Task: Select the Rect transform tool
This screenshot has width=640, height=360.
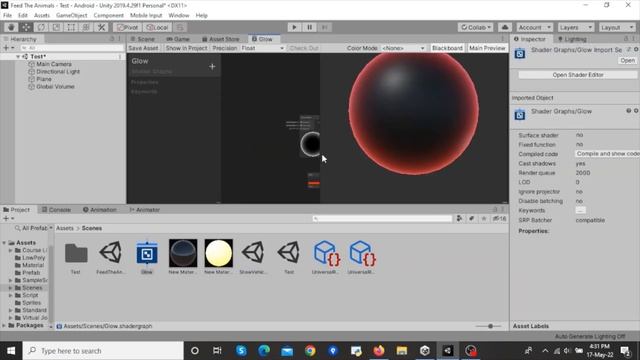Action: pyautogui.click(x=71, y=27)
